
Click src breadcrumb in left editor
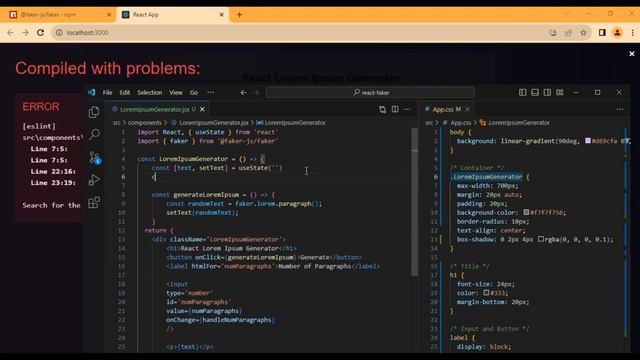click(x=117, y=123)
